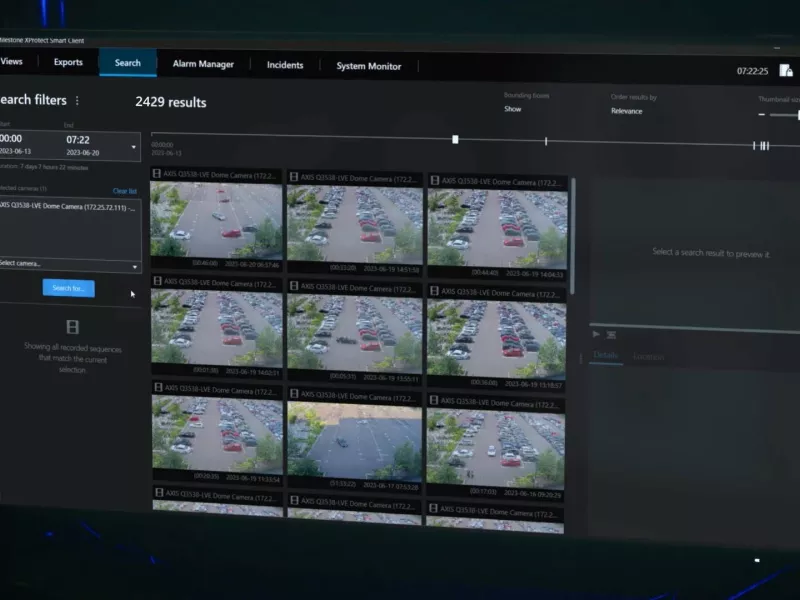Open the Order results by Relevance dropdown
The image size is (800, 600).
[626, 111]
